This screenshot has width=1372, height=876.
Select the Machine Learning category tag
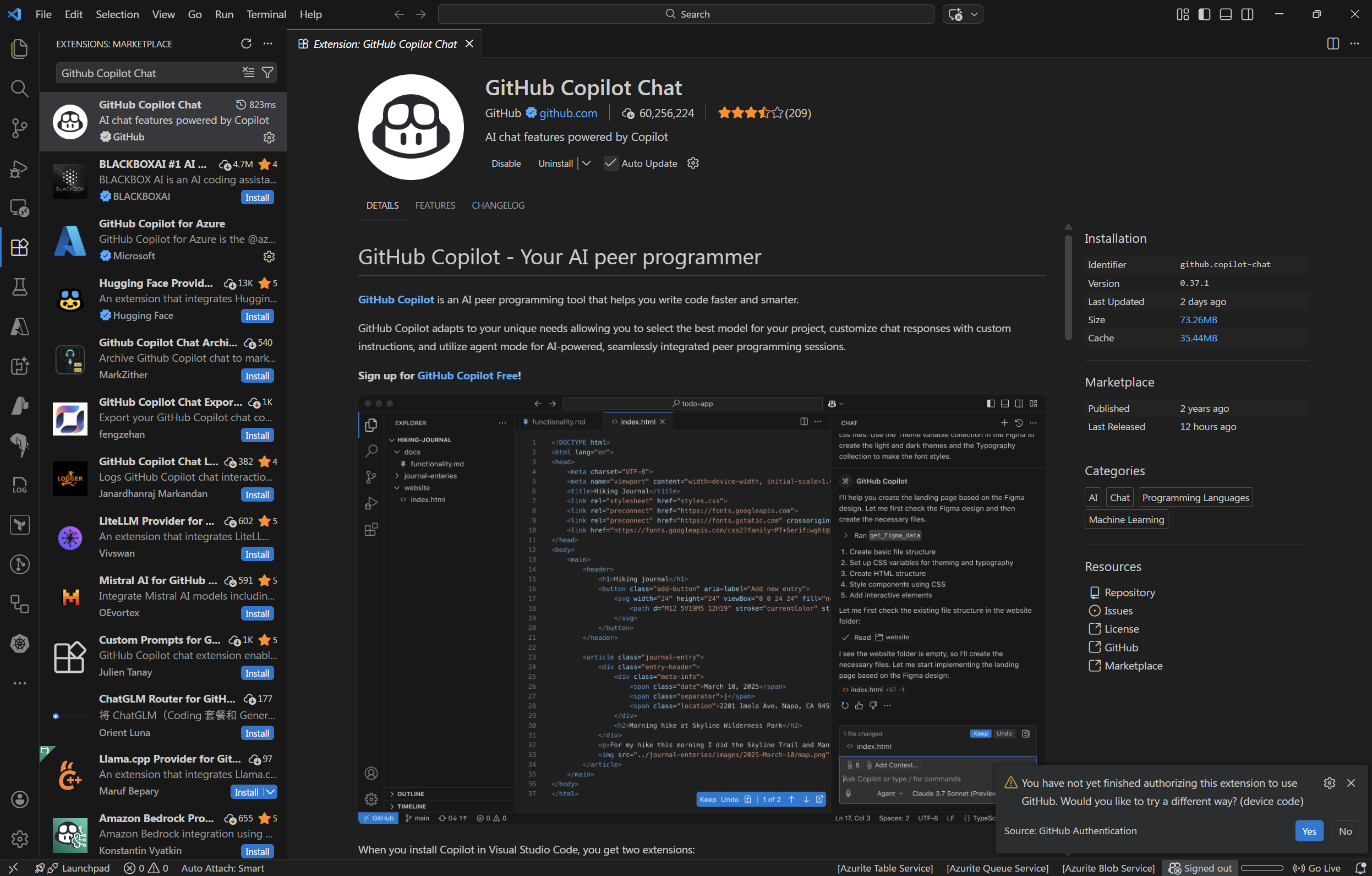coord(1126,519)
